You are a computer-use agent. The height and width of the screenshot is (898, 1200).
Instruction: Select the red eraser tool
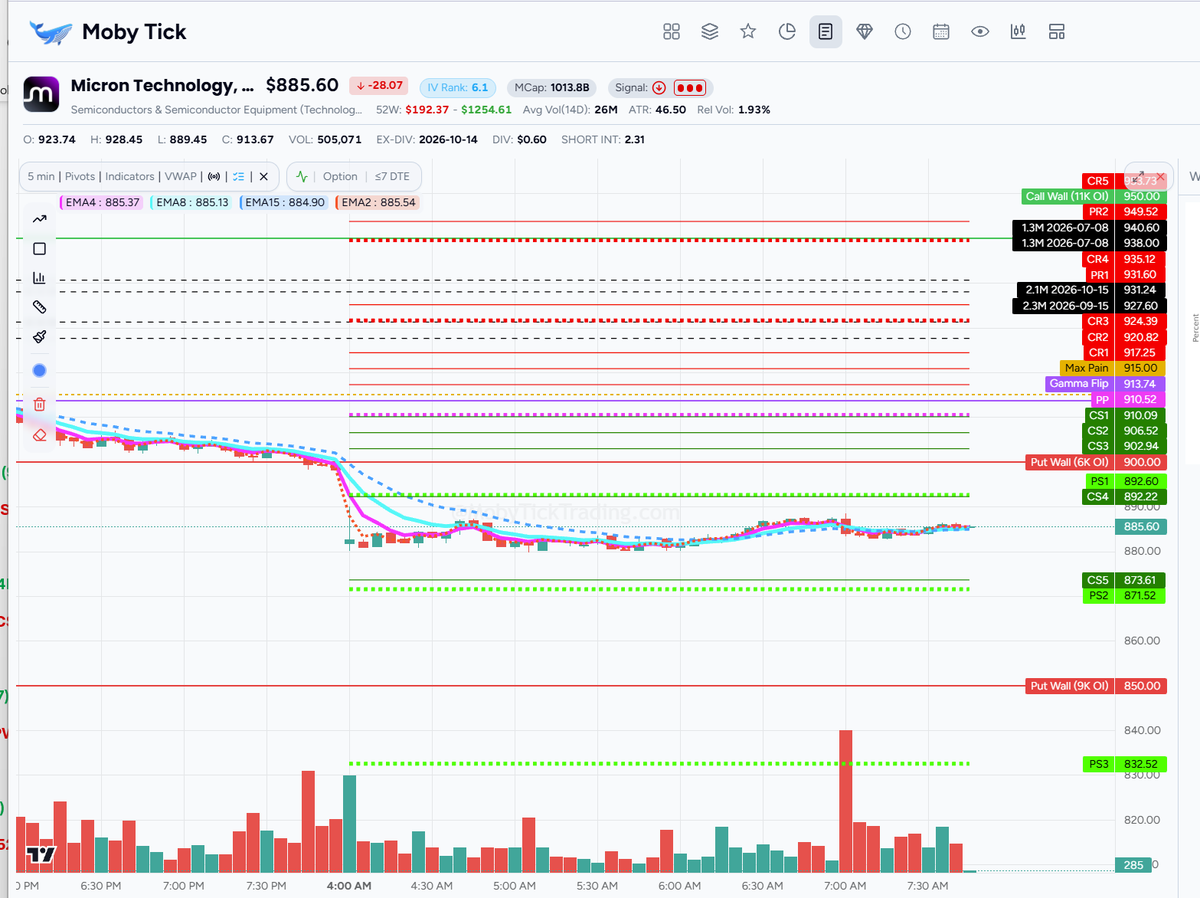tap(40, 434)
